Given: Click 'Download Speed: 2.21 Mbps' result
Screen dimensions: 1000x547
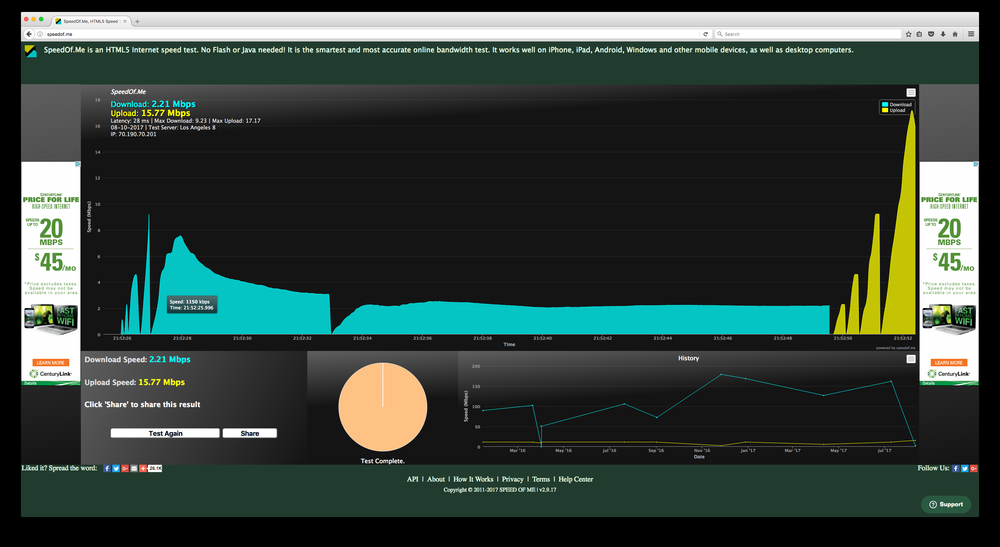Looking at the screenshot, I should [137, 360].
